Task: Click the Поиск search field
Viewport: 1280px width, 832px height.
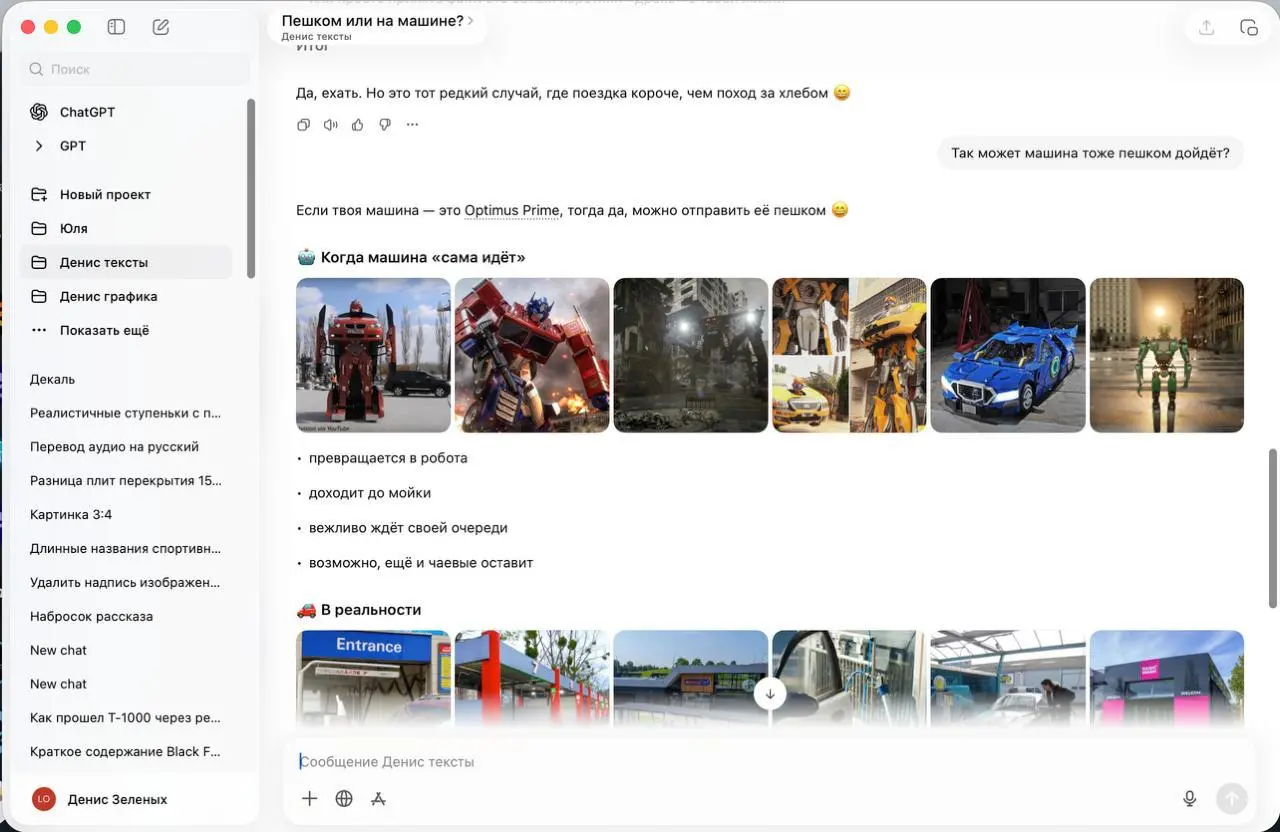Action: (135, 69)
